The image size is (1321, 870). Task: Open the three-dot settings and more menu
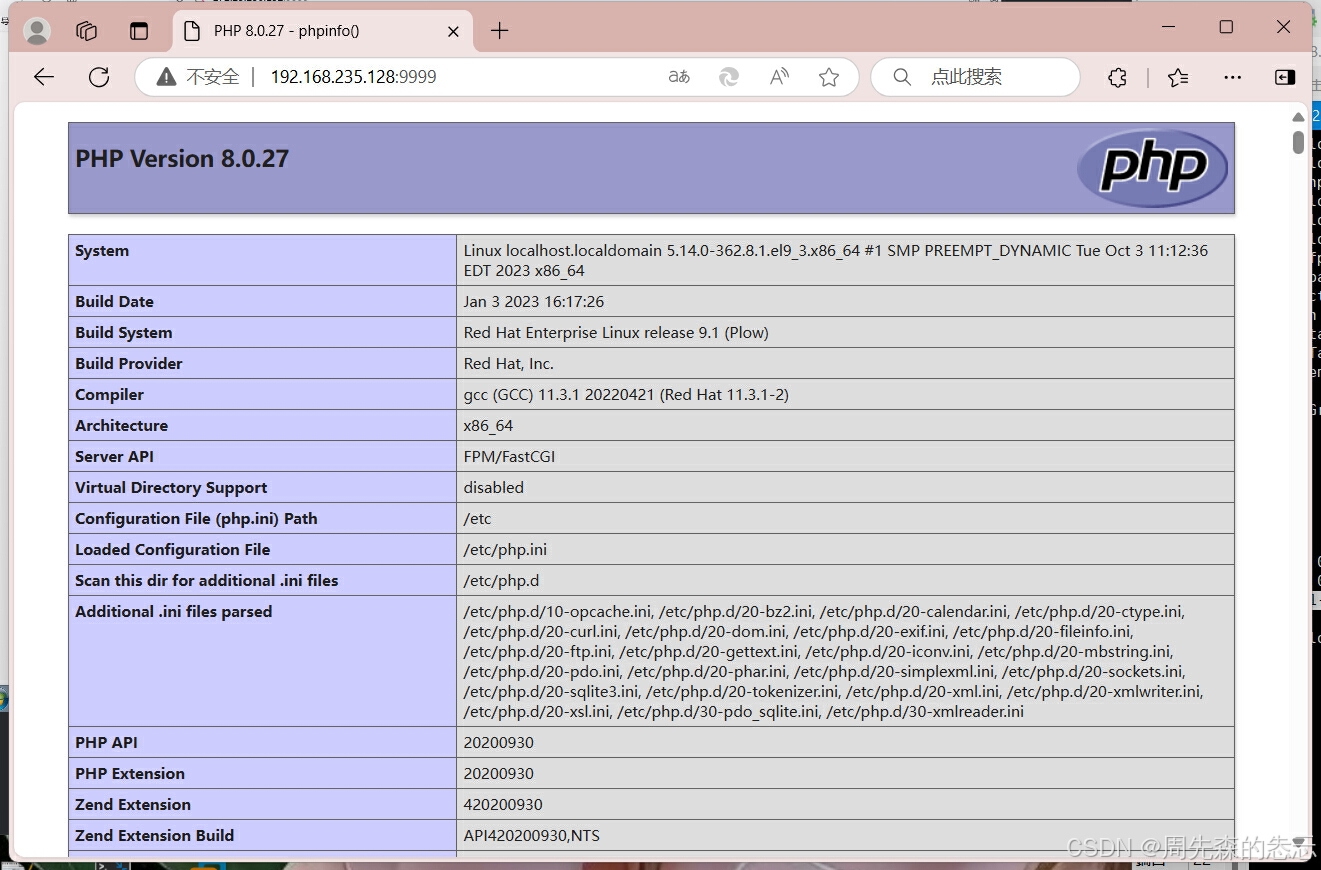point(1233,77)
